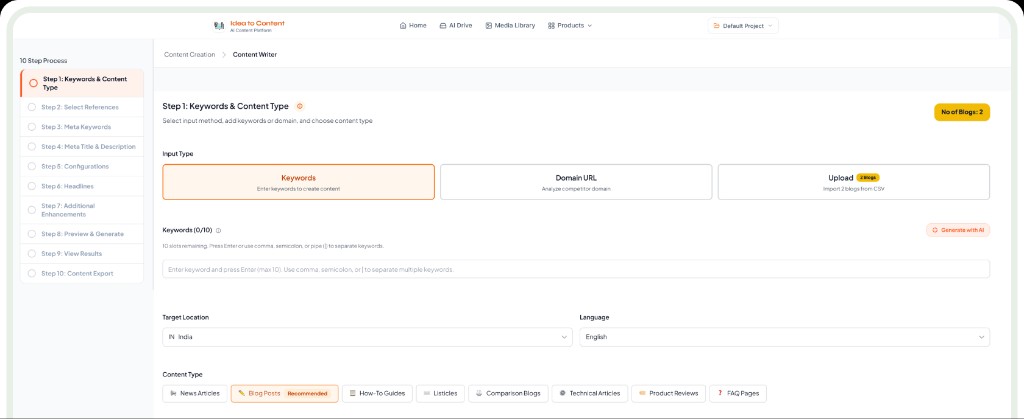
Task: Select the Technical Articles content type
Action: (x=590, y=394)
